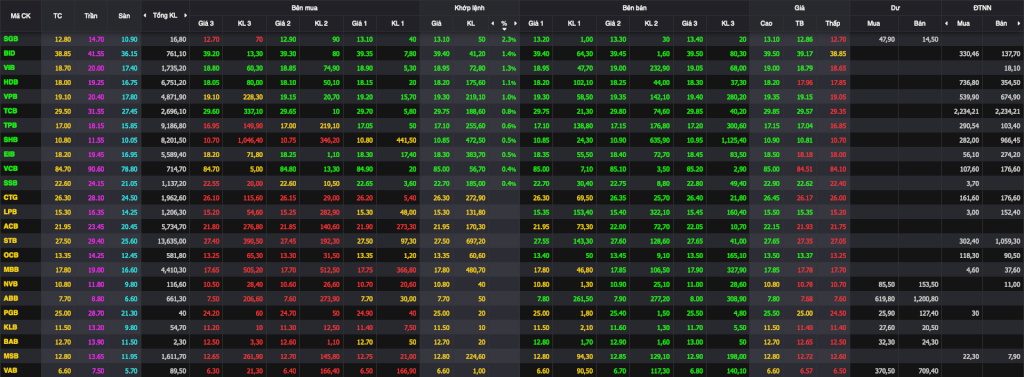This screenshot has width=1024, height=377.
Task: Click left arrow beside Tổng KL header
Action: tap(146, 15)
